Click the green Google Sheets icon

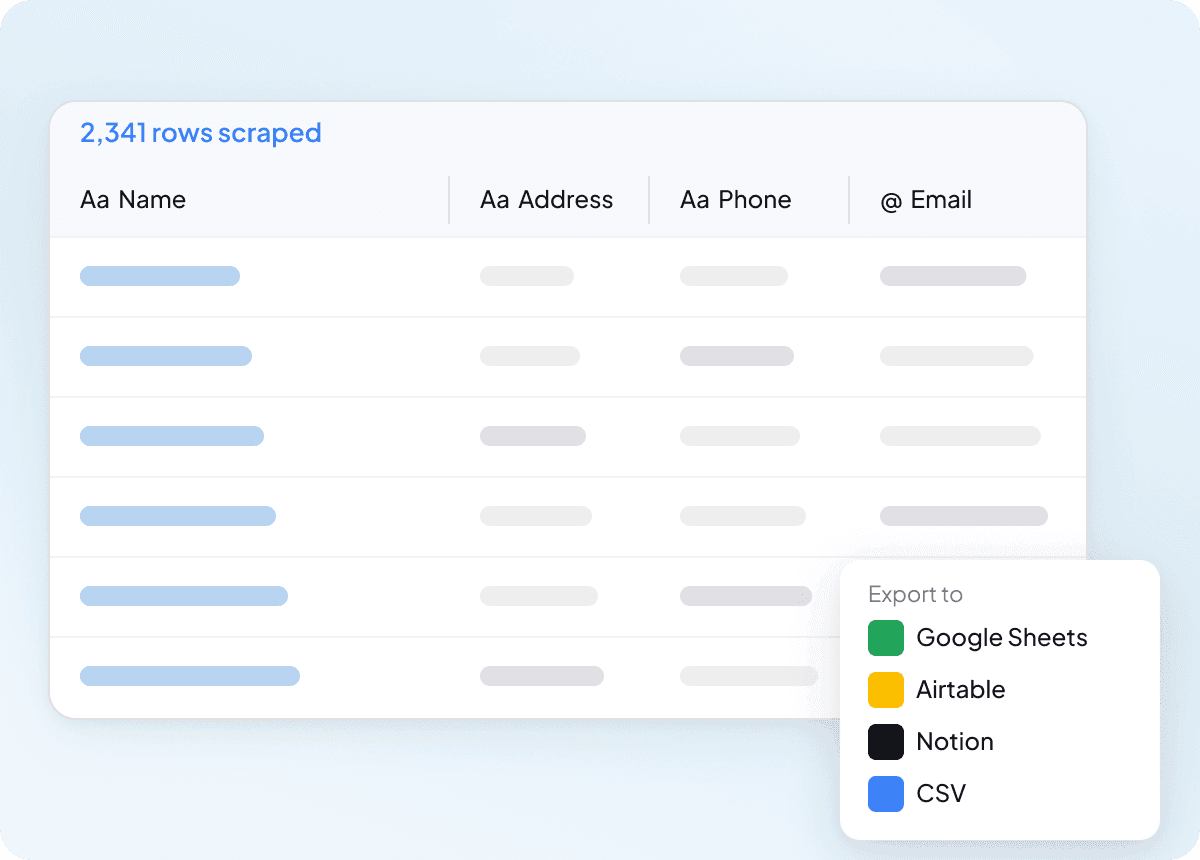[x=886, y=638]
